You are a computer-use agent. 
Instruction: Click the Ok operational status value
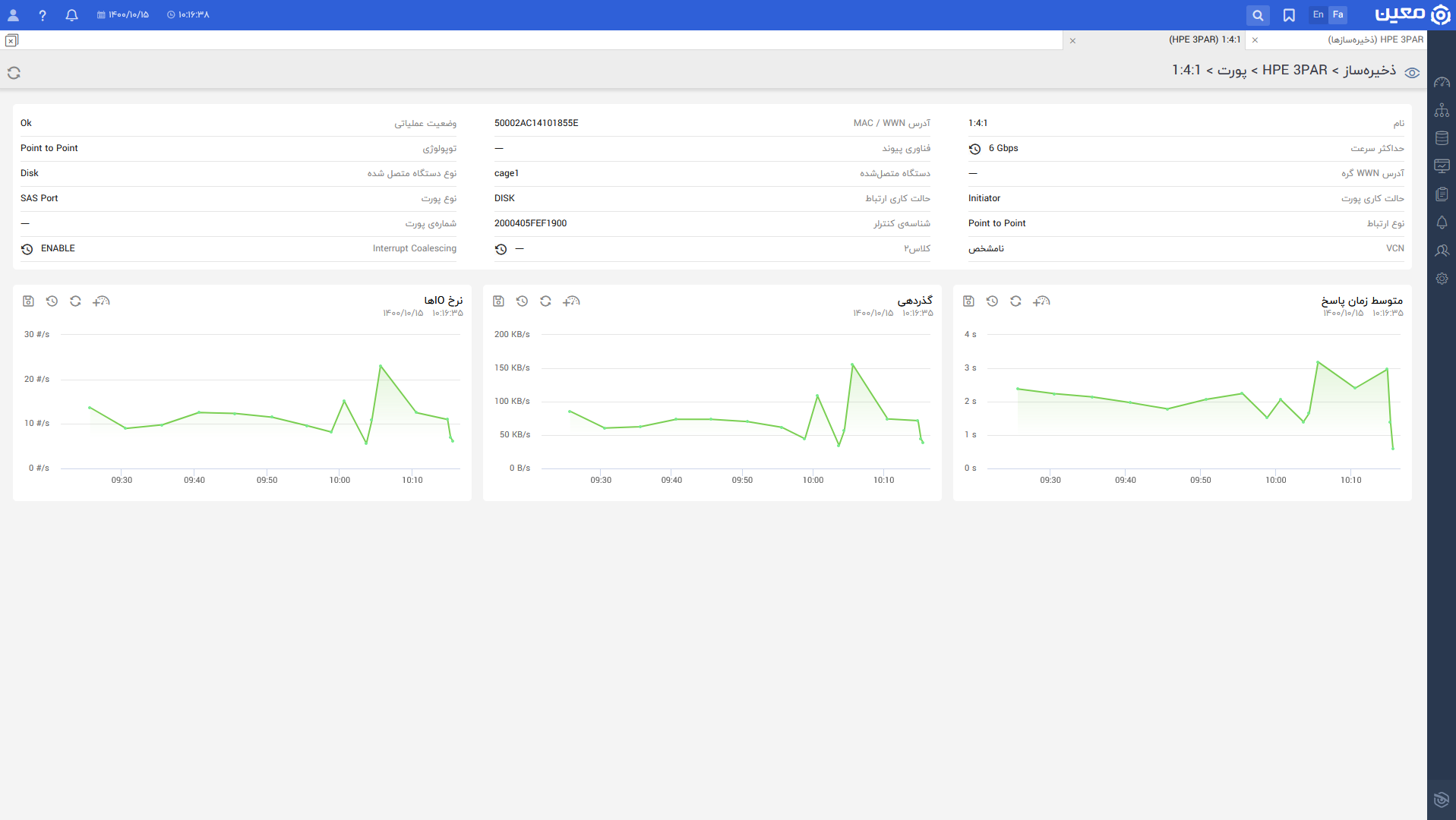point(26,123)
